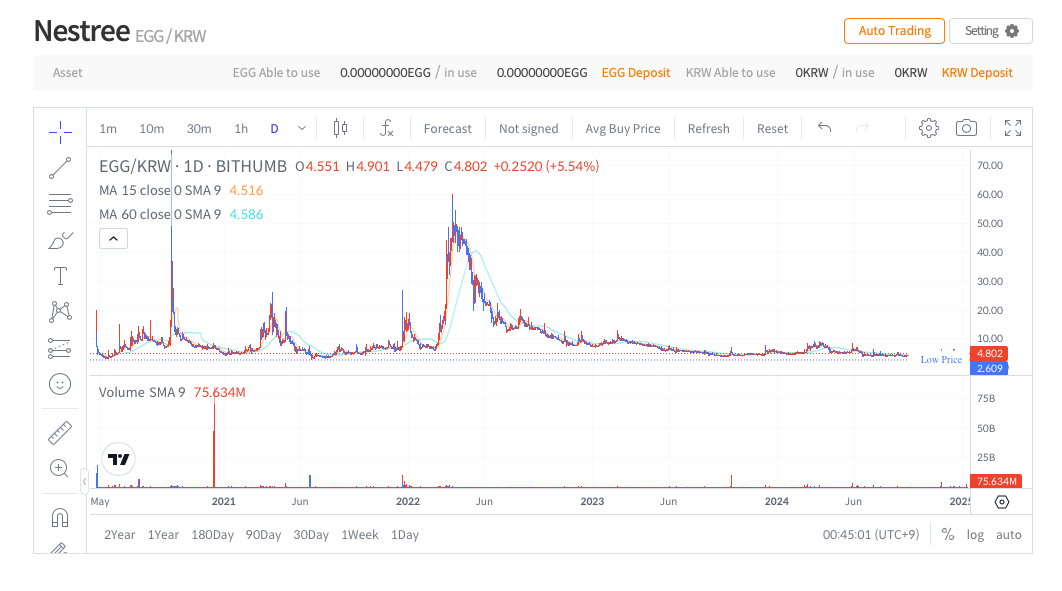Image resolution: width=1062 pixels, height=591 pixels.
Task: Enable the magnet snapping tool
Action: pos(60,517)
